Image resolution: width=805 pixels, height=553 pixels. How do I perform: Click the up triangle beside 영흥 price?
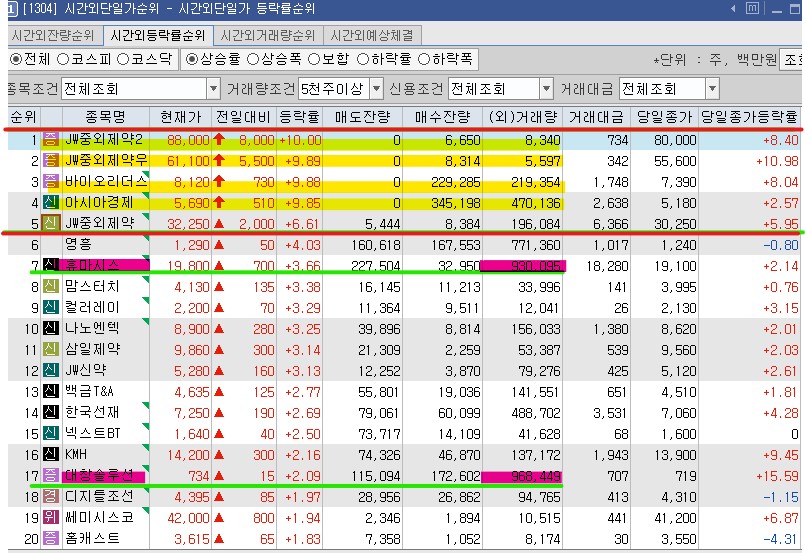(219, 245)
